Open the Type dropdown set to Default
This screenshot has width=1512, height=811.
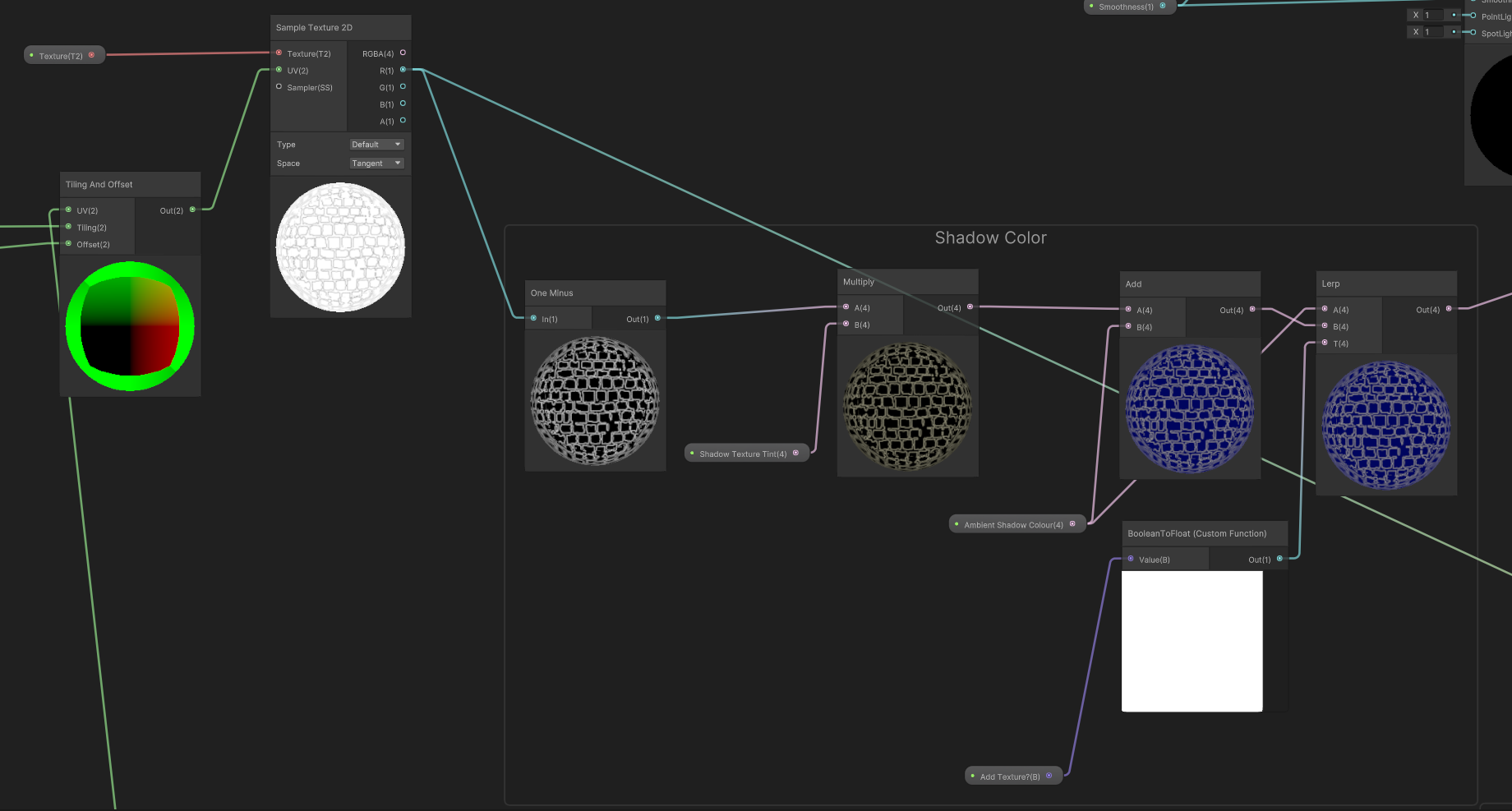[x=376, y=145]
